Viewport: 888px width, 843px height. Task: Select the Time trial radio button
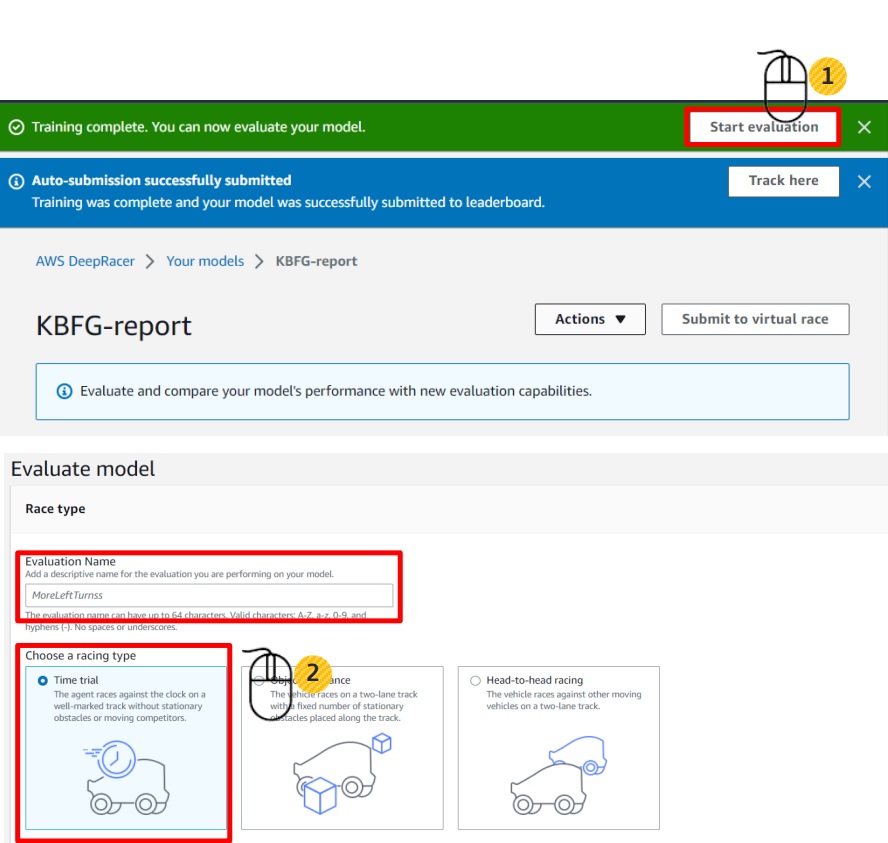pyautogui.click(x=41, y=681)
